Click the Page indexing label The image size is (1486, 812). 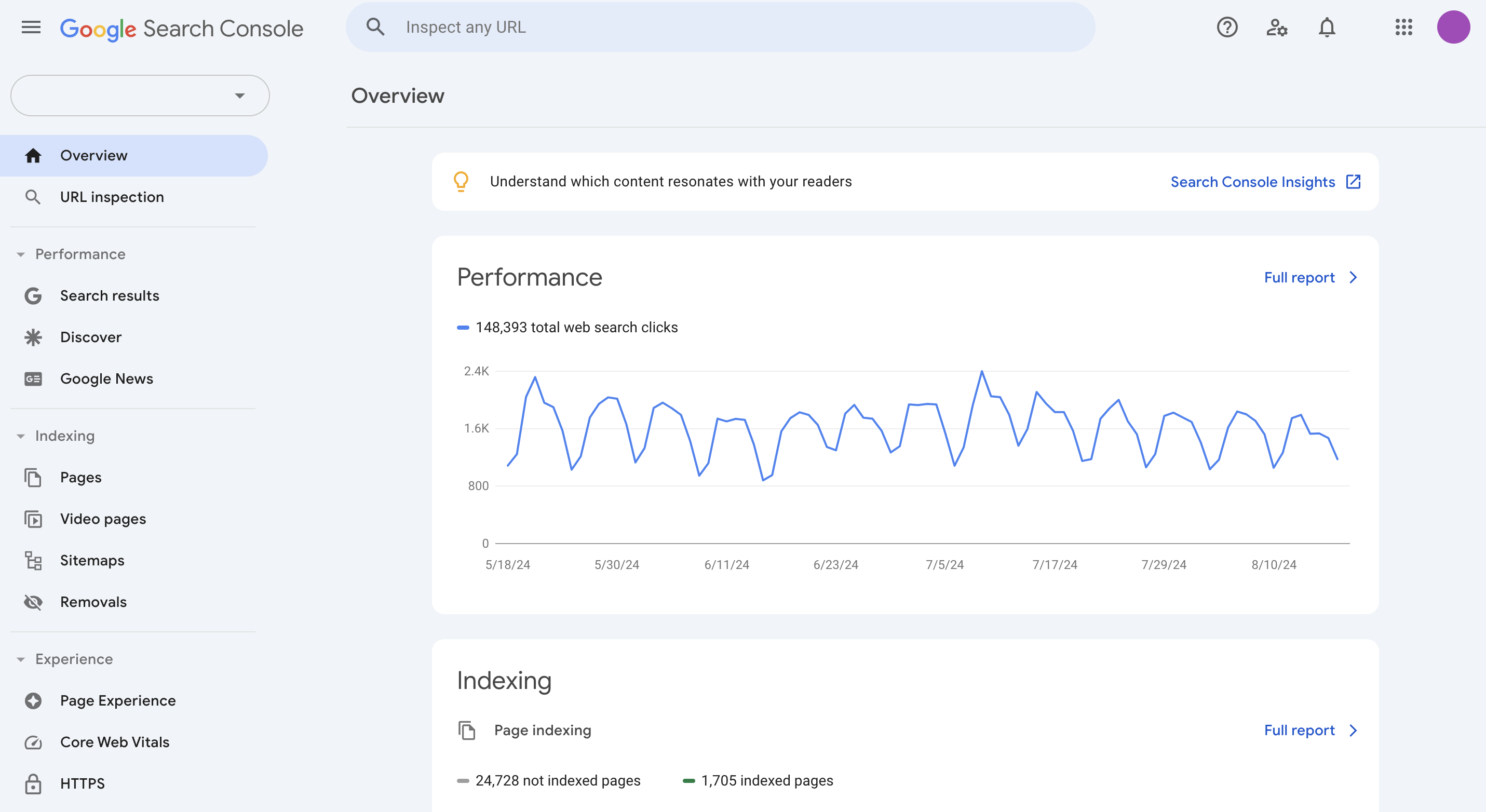point(543,730)
